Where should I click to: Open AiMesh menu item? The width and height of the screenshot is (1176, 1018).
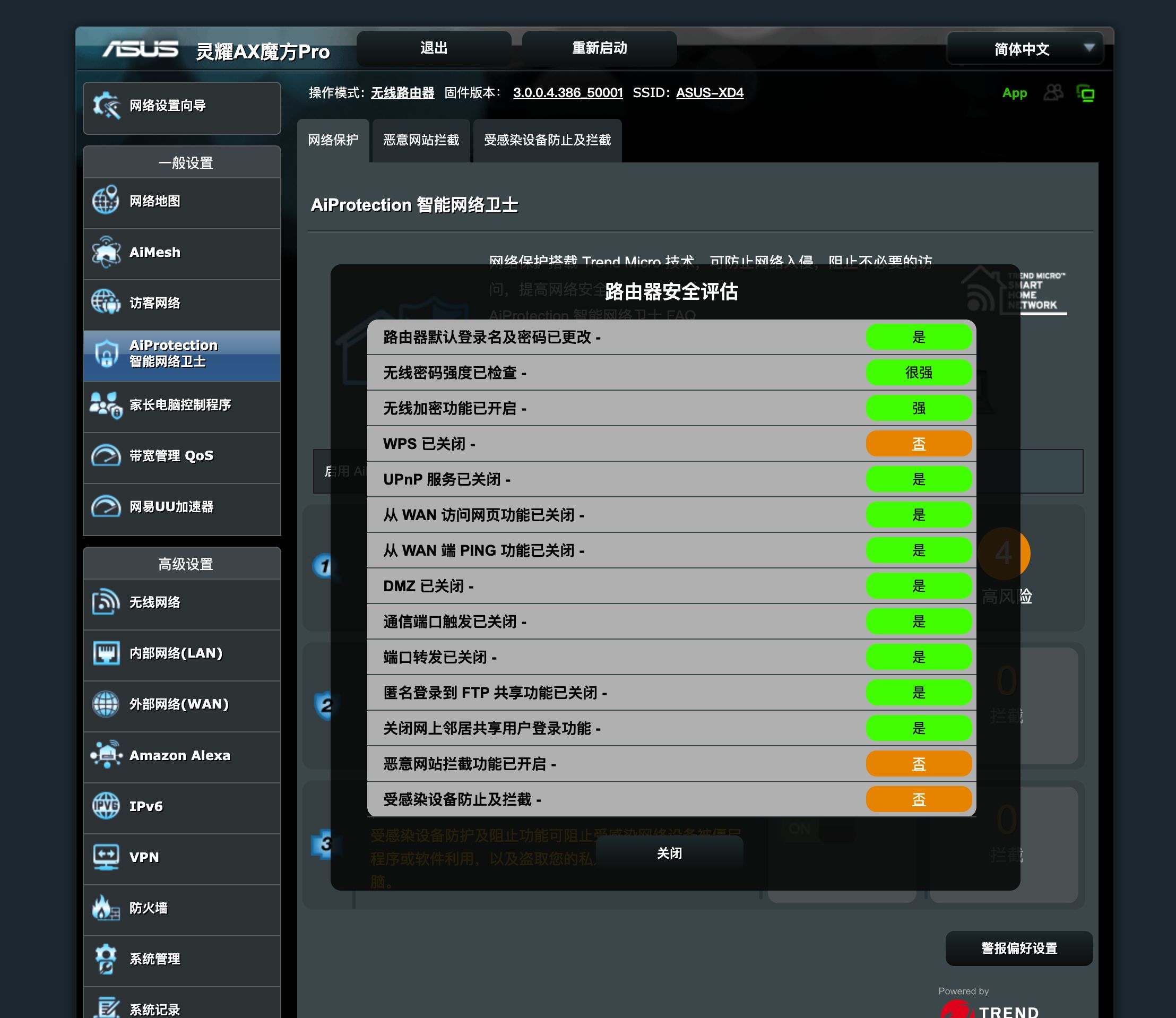[x=181, y=254]
